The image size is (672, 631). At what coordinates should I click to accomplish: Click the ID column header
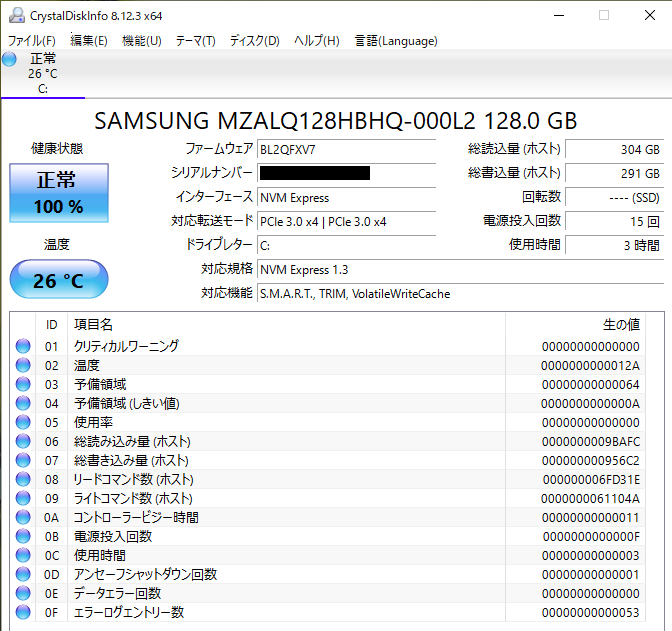tap(51, 325)
